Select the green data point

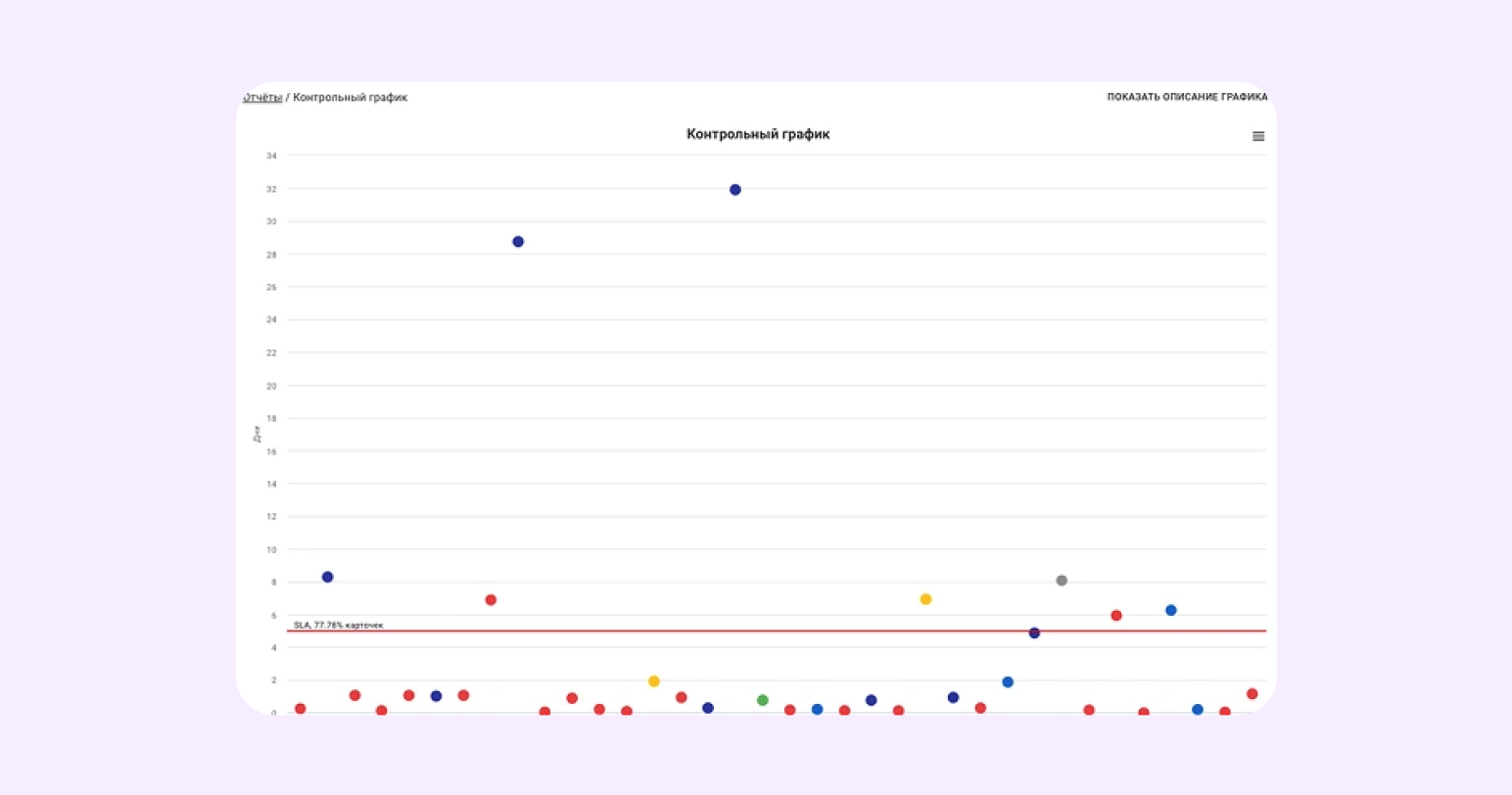pyautogui.click(x=763, y=700)
